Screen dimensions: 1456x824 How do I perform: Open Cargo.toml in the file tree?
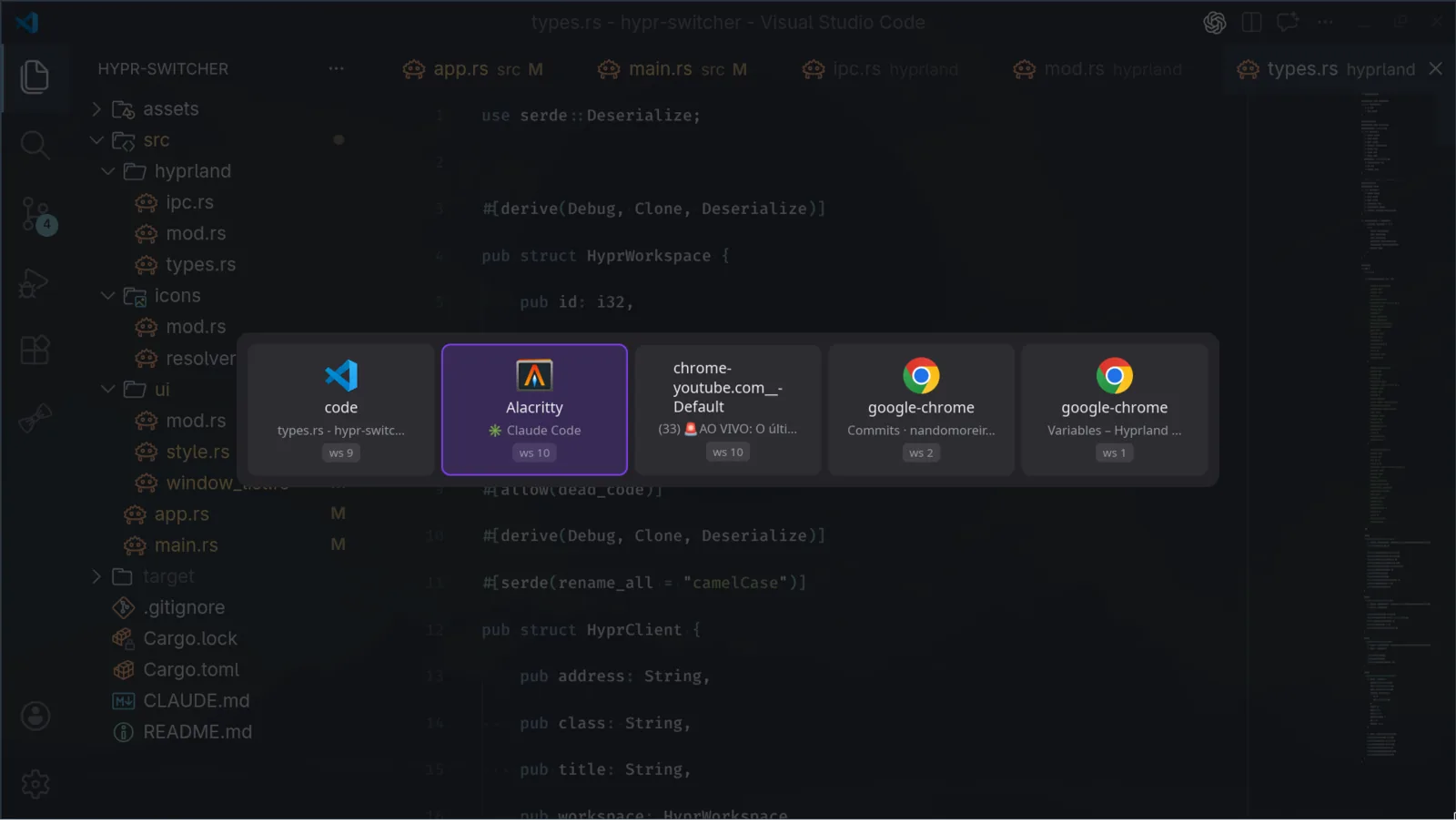pyautogui.click(x=191, y=670)
